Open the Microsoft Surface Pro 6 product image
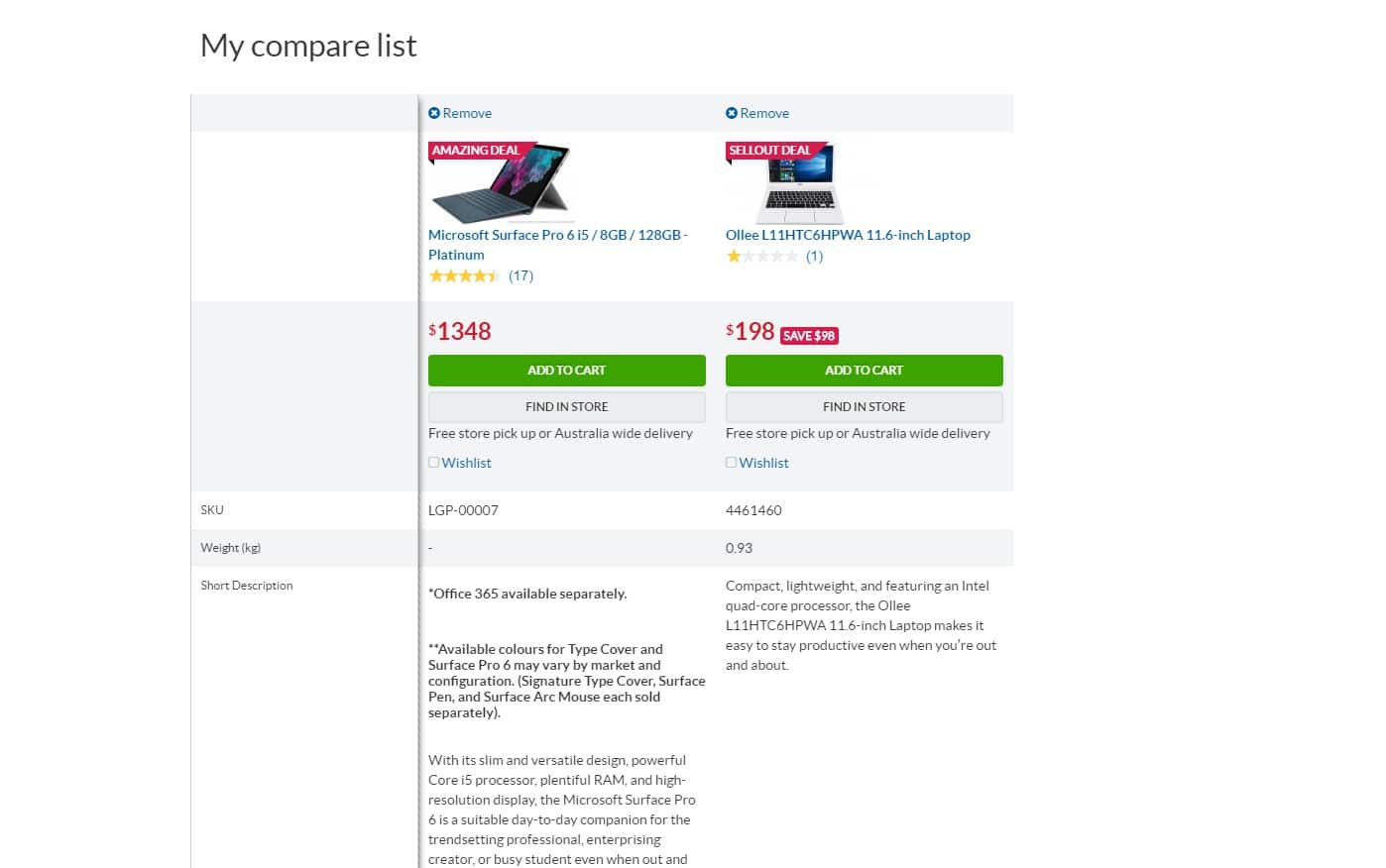The image size is (1386, 868). click(503, 185)
